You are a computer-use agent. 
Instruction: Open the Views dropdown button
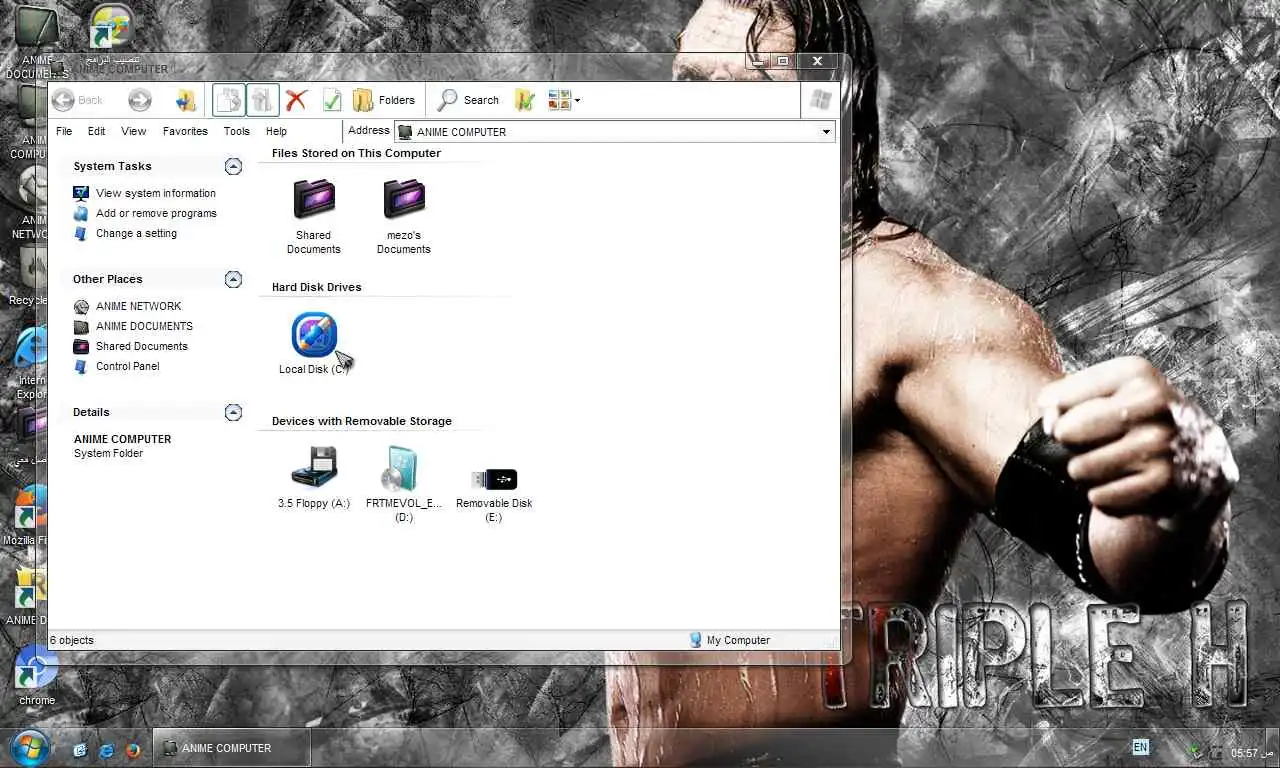564,100
